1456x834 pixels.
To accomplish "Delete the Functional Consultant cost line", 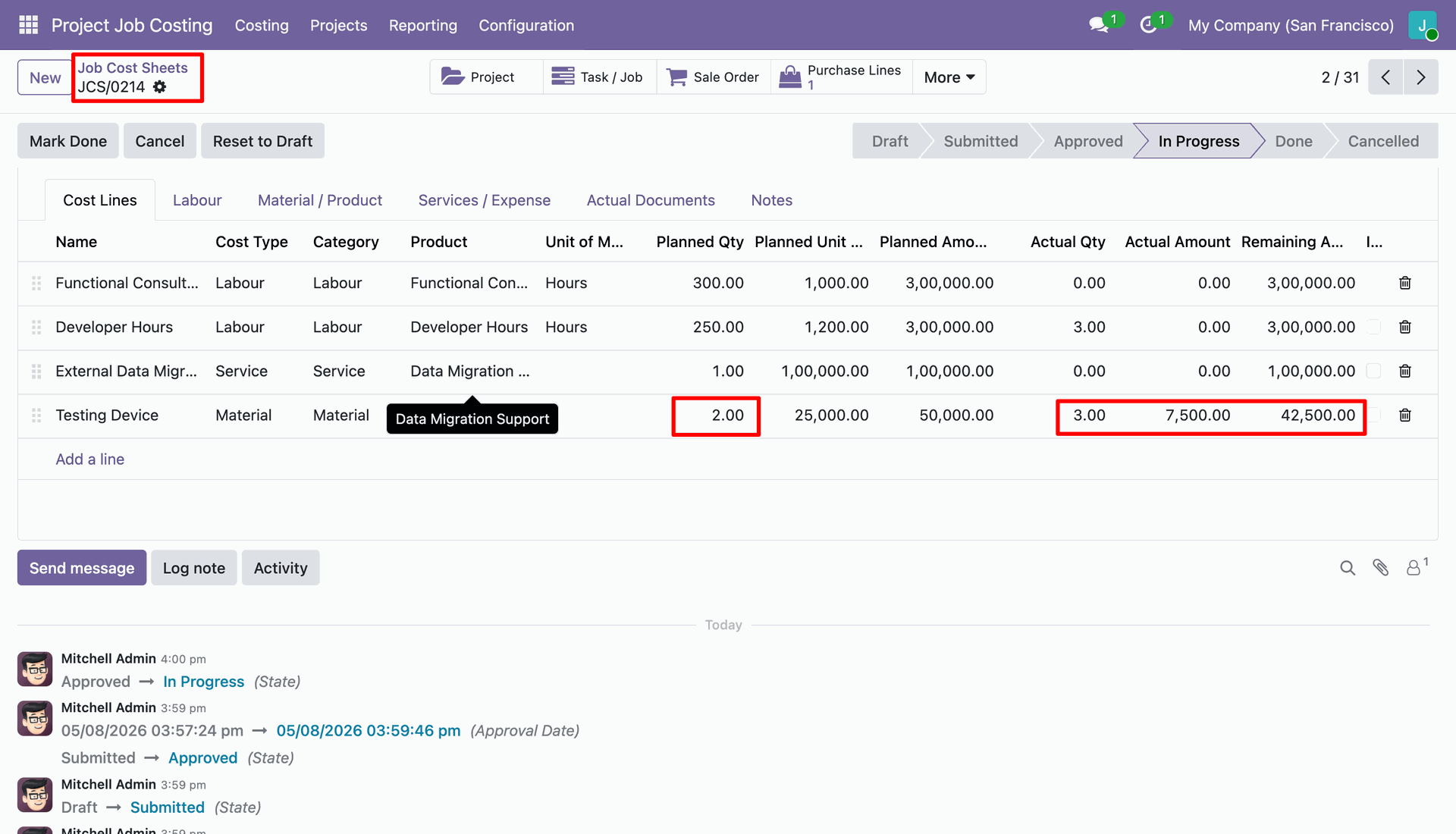I will [x=1404, y=283].
